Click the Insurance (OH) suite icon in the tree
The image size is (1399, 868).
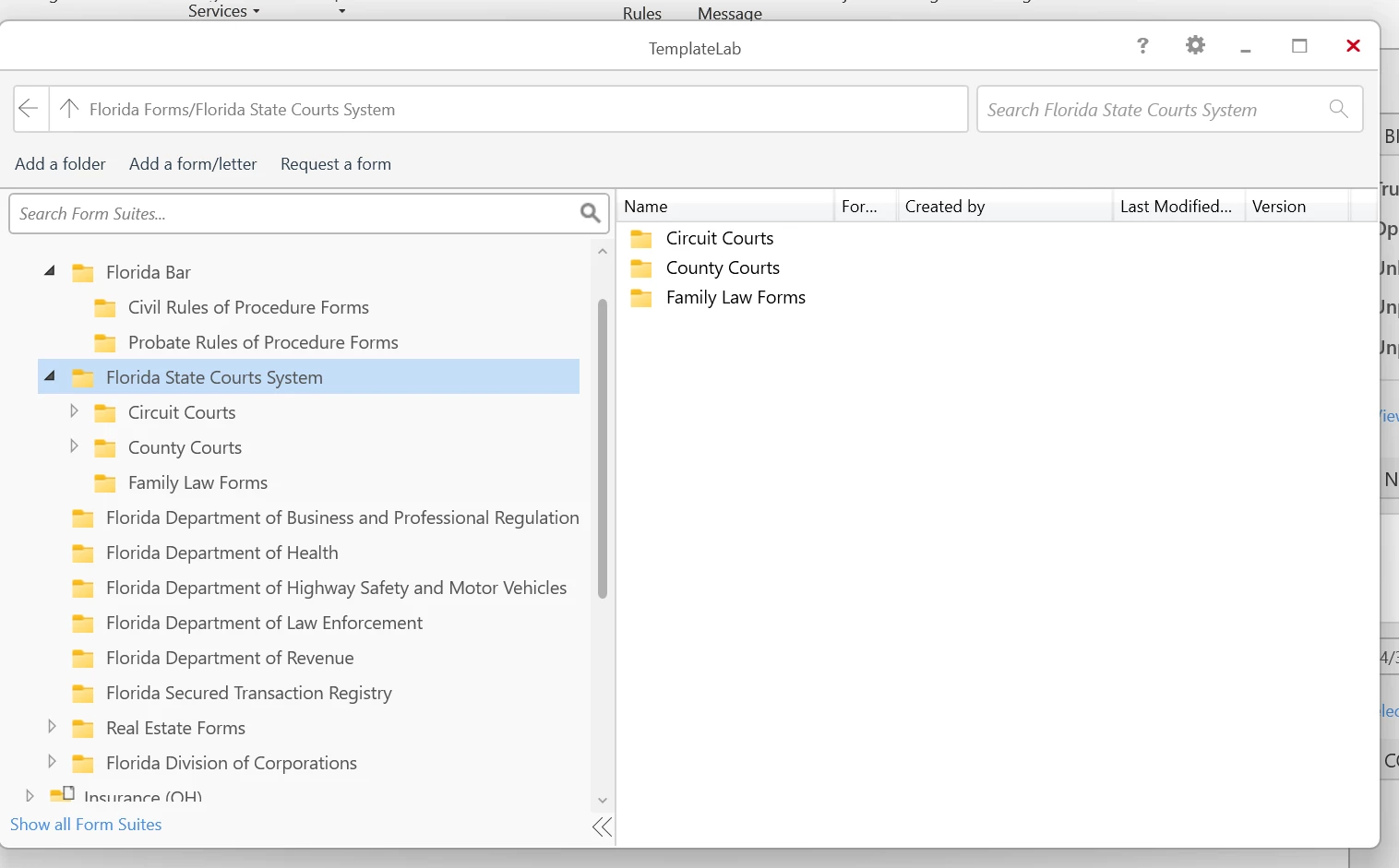[63, 794]
